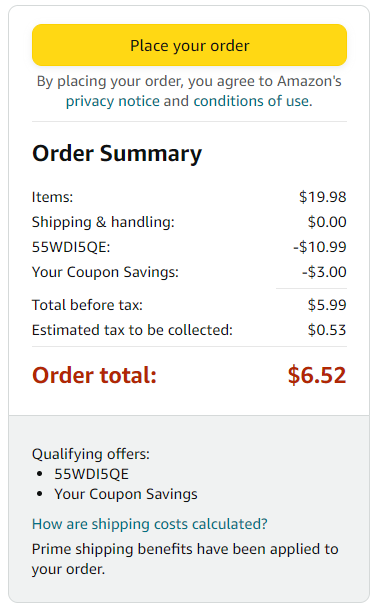Click the $0.00 shipping amount

pyautogui.click(x=327, y=222)
